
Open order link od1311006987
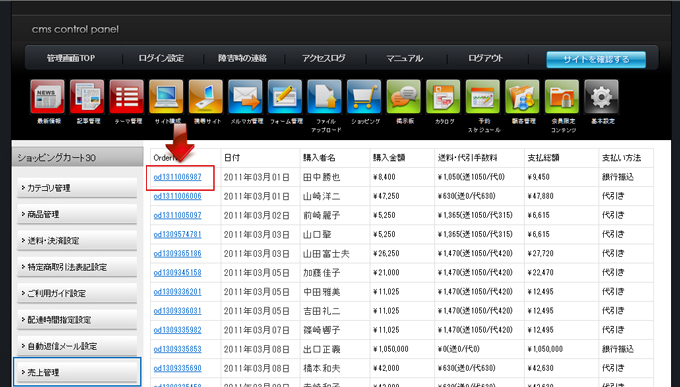coord(177,177)
